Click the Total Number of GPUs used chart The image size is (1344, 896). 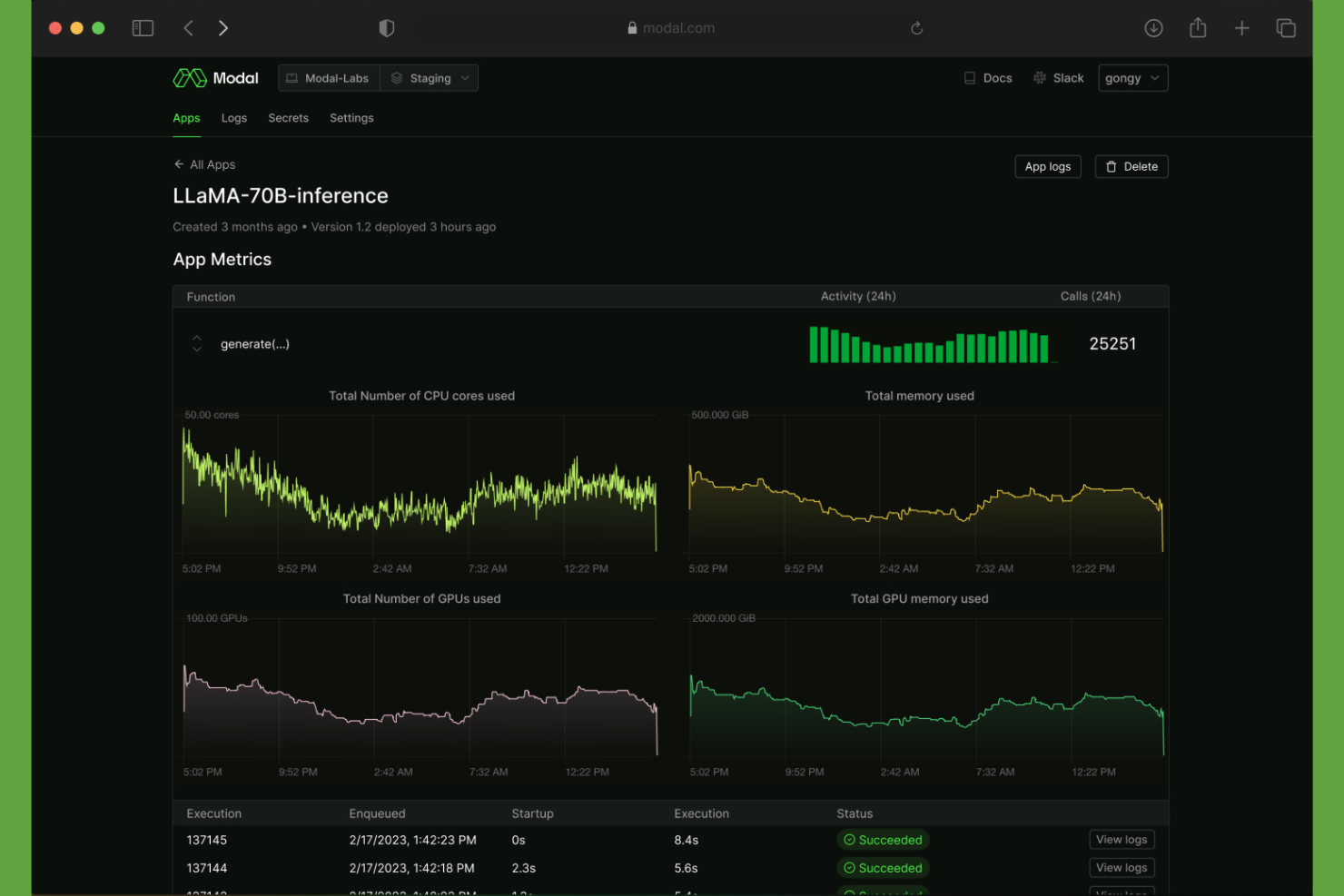(420, 687)
